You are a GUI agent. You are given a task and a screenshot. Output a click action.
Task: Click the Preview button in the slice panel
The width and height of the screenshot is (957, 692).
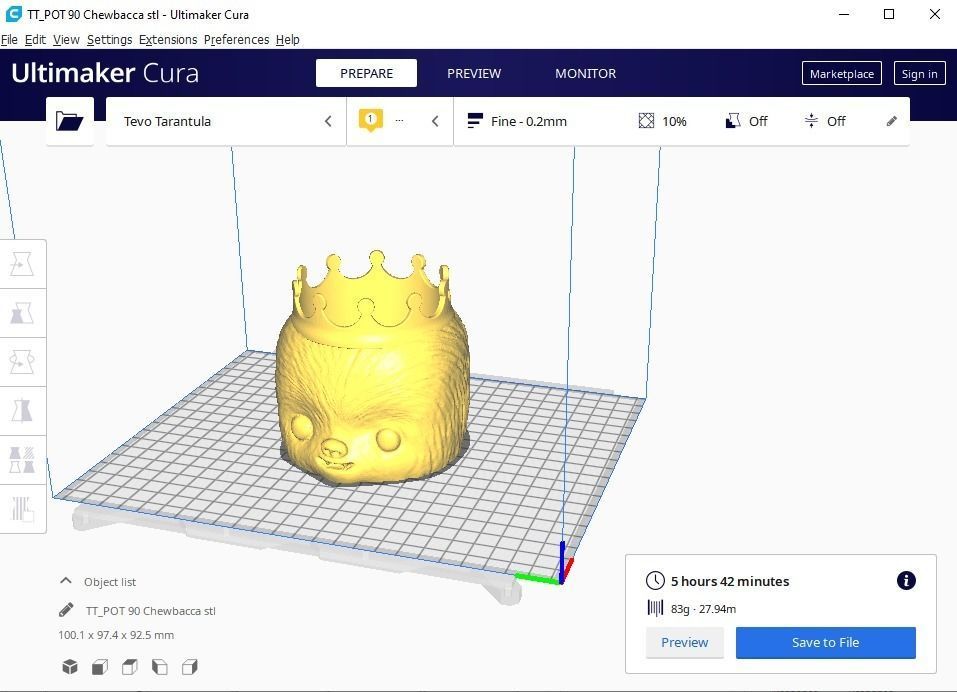click(685, 642)
